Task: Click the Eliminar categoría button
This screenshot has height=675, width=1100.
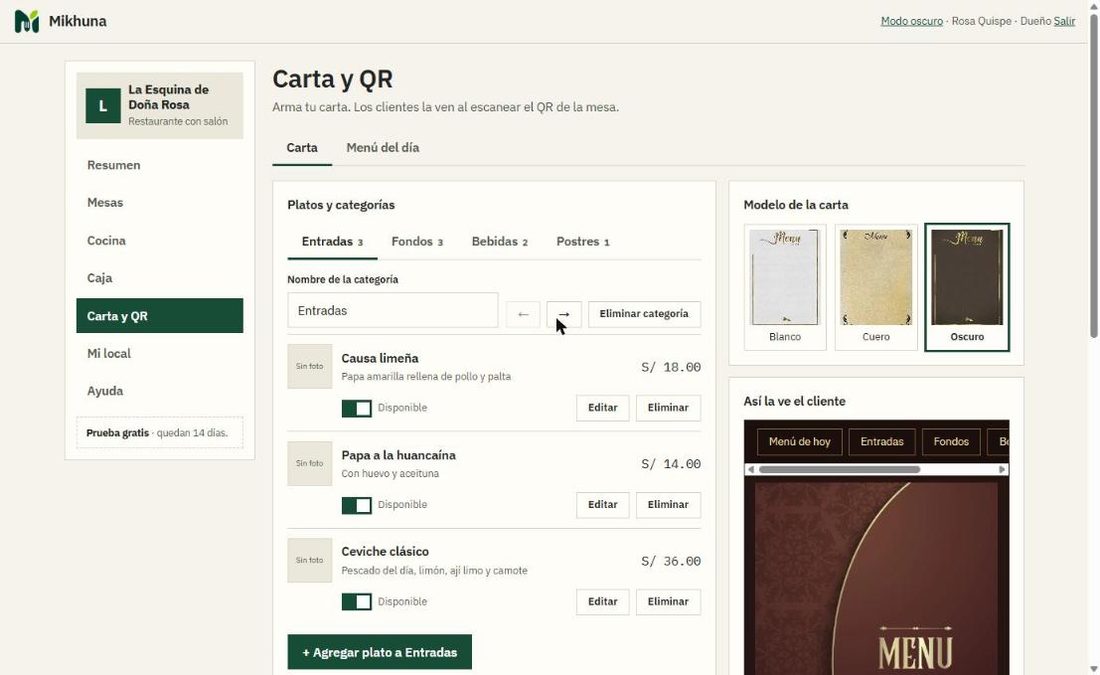Action: 644,314
